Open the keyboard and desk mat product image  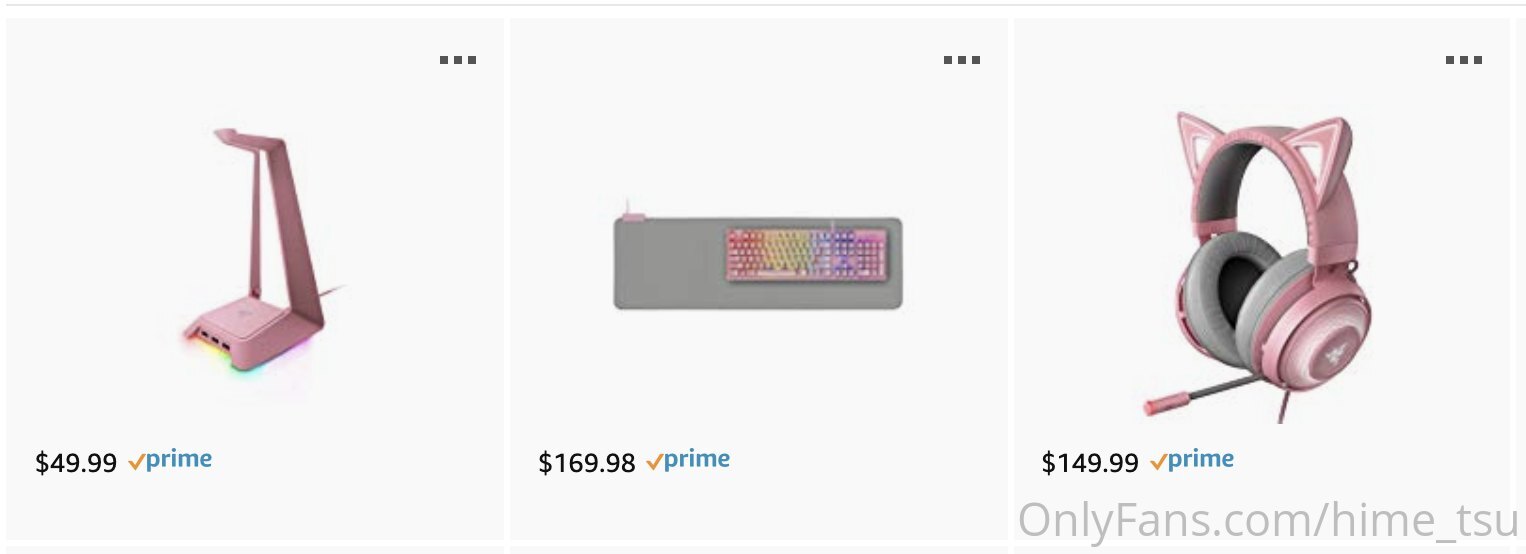758,262
